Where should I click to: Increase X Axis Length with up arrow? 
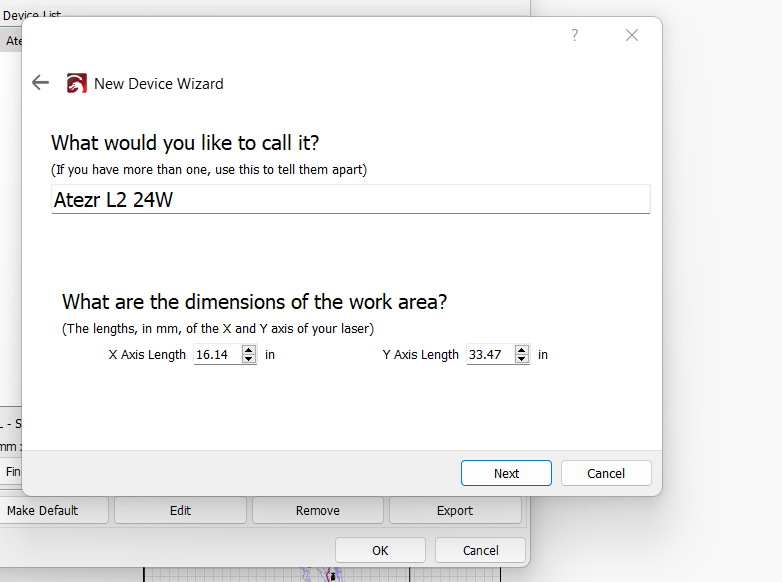(249, 349)
